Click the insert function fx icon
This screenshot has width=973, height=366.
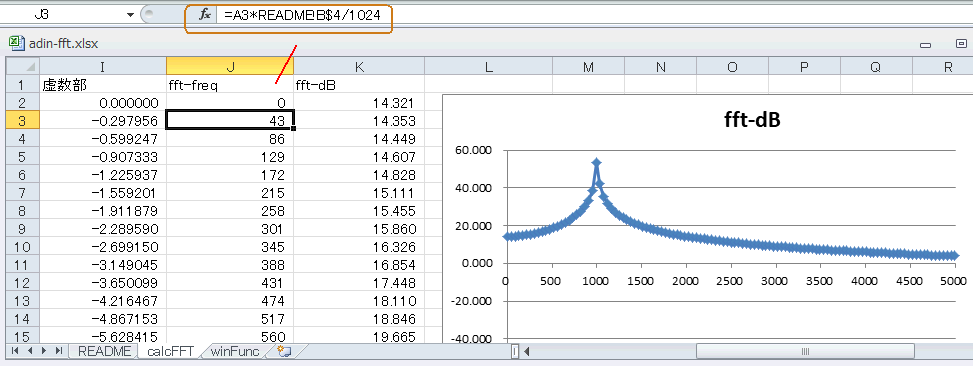(205, 14)
